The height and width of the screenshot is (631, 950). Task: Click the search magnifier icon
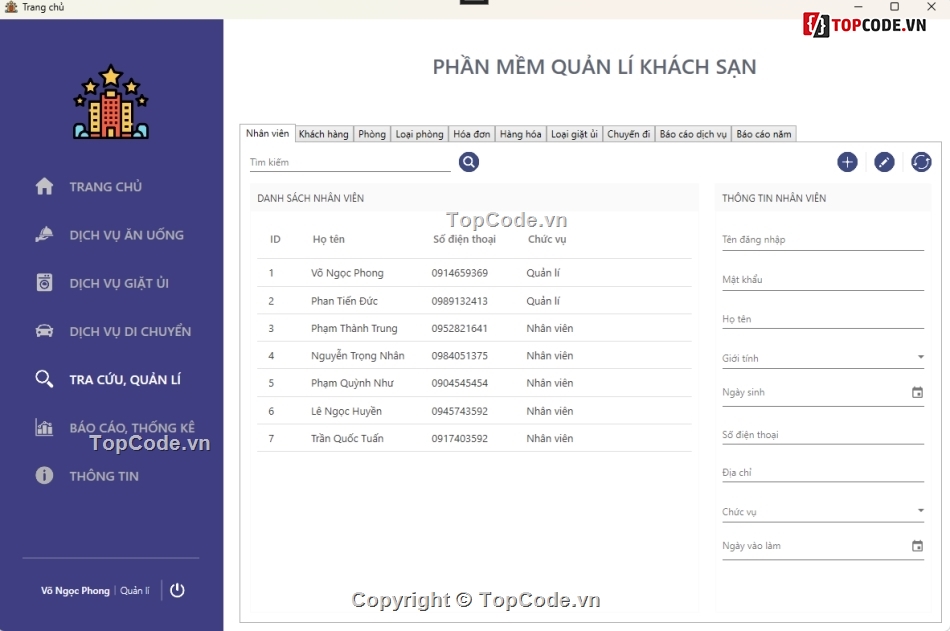(x=468, y=159)
